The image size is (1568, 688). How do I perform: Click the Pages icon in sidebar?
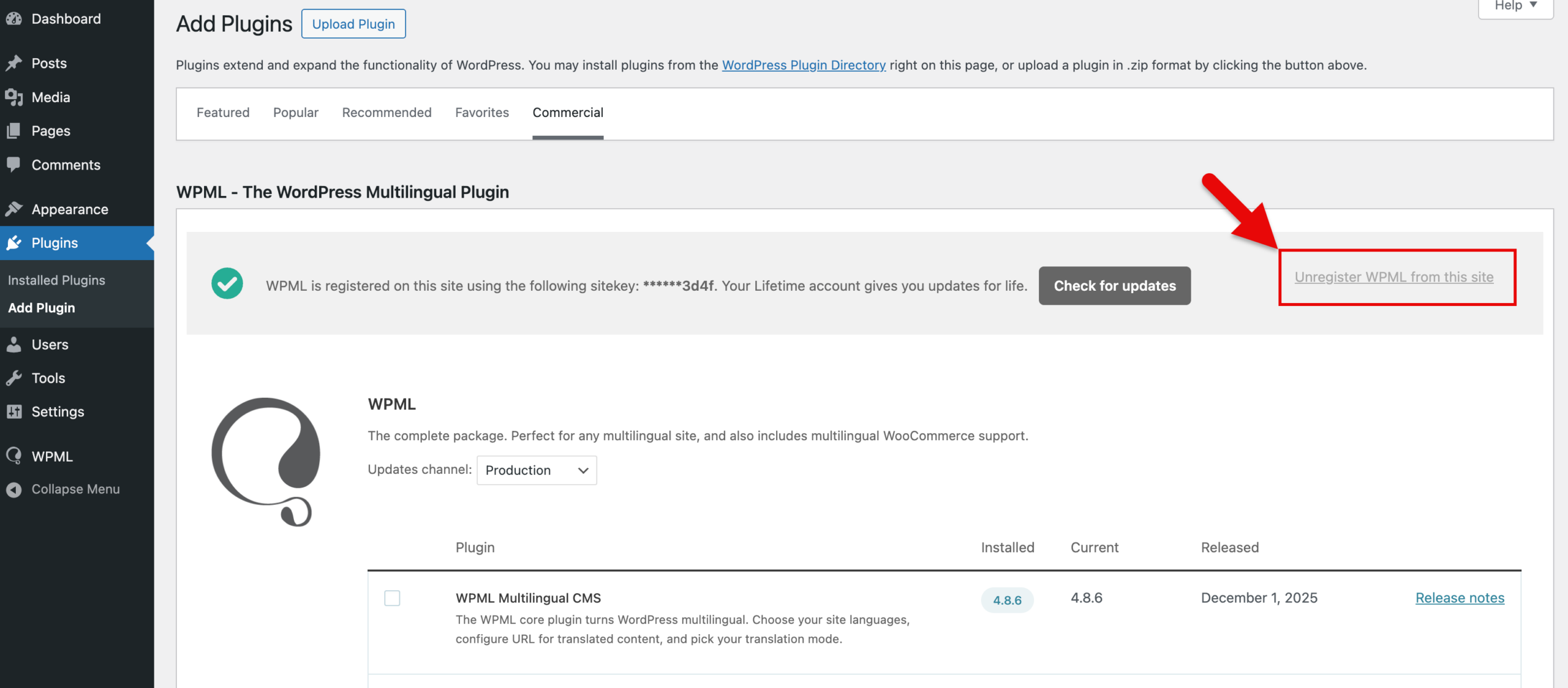tap(13, 131)
